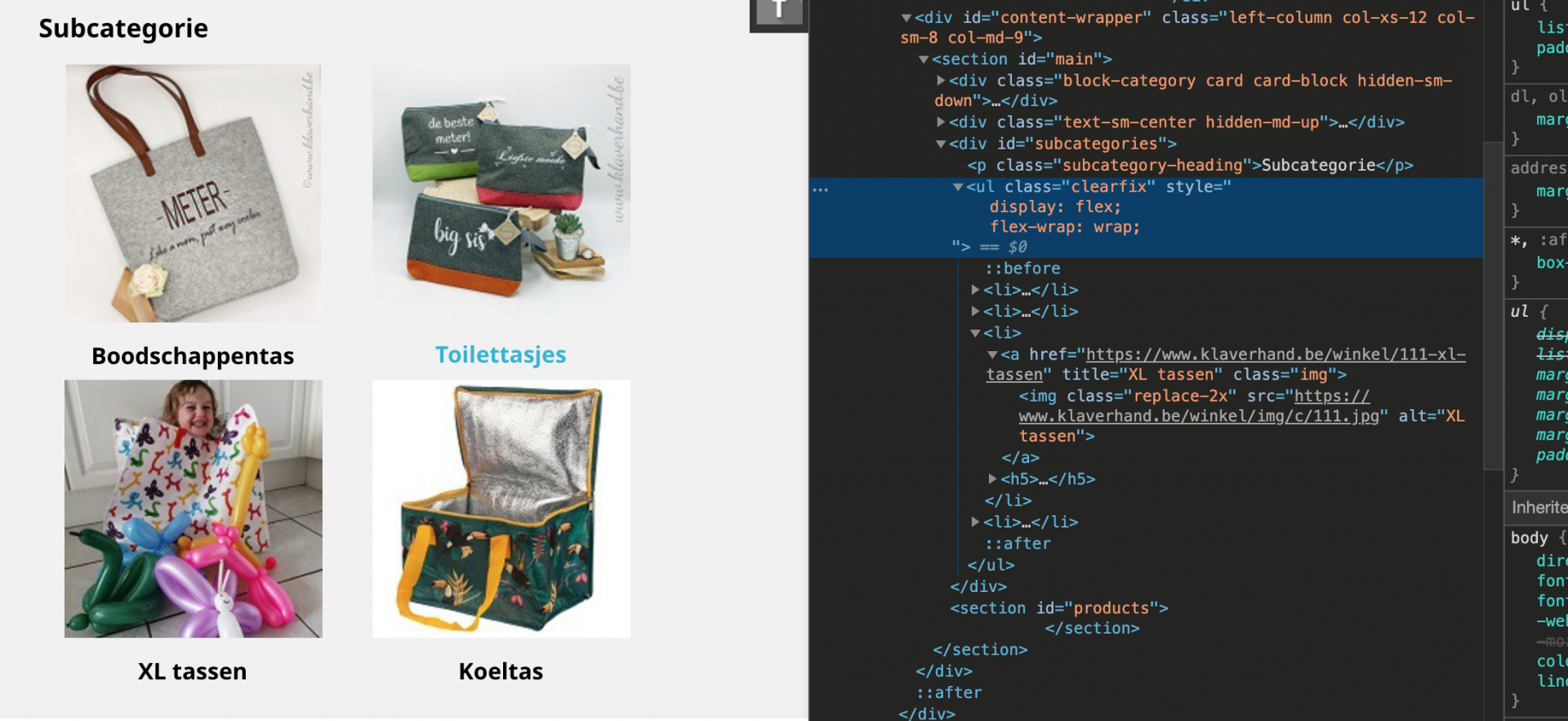This screenshot has width=1568, height=721.
Task: Expand the text-sm-center hidden-md-up div
Action: point(941,122)
